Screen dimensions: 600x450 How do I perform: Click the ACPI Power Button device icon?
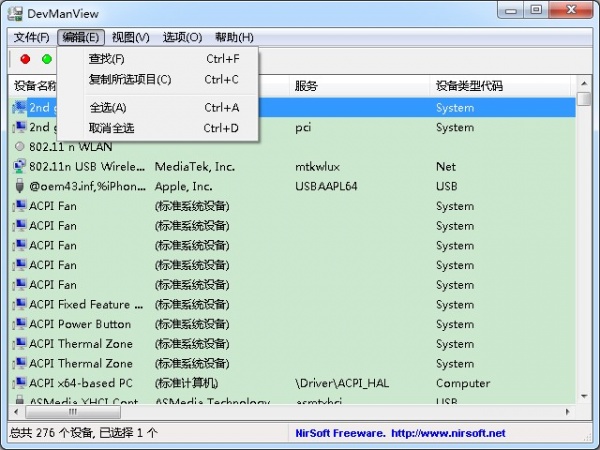19,324
